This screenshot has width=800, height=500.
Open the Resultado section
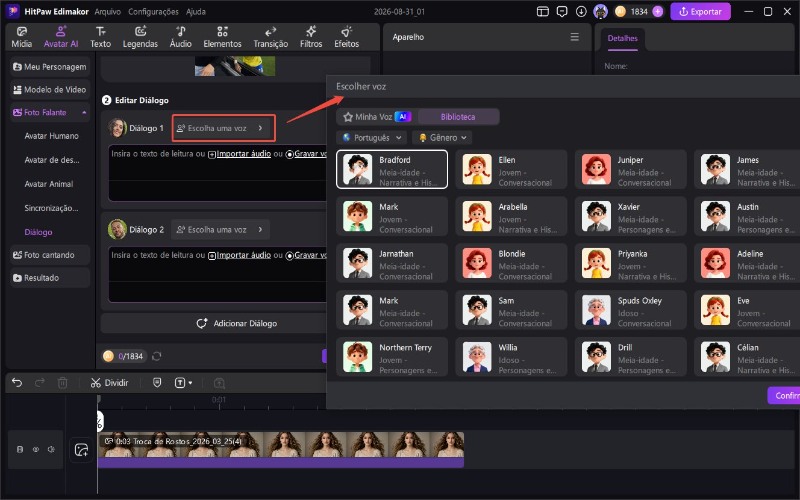point(49,278)
